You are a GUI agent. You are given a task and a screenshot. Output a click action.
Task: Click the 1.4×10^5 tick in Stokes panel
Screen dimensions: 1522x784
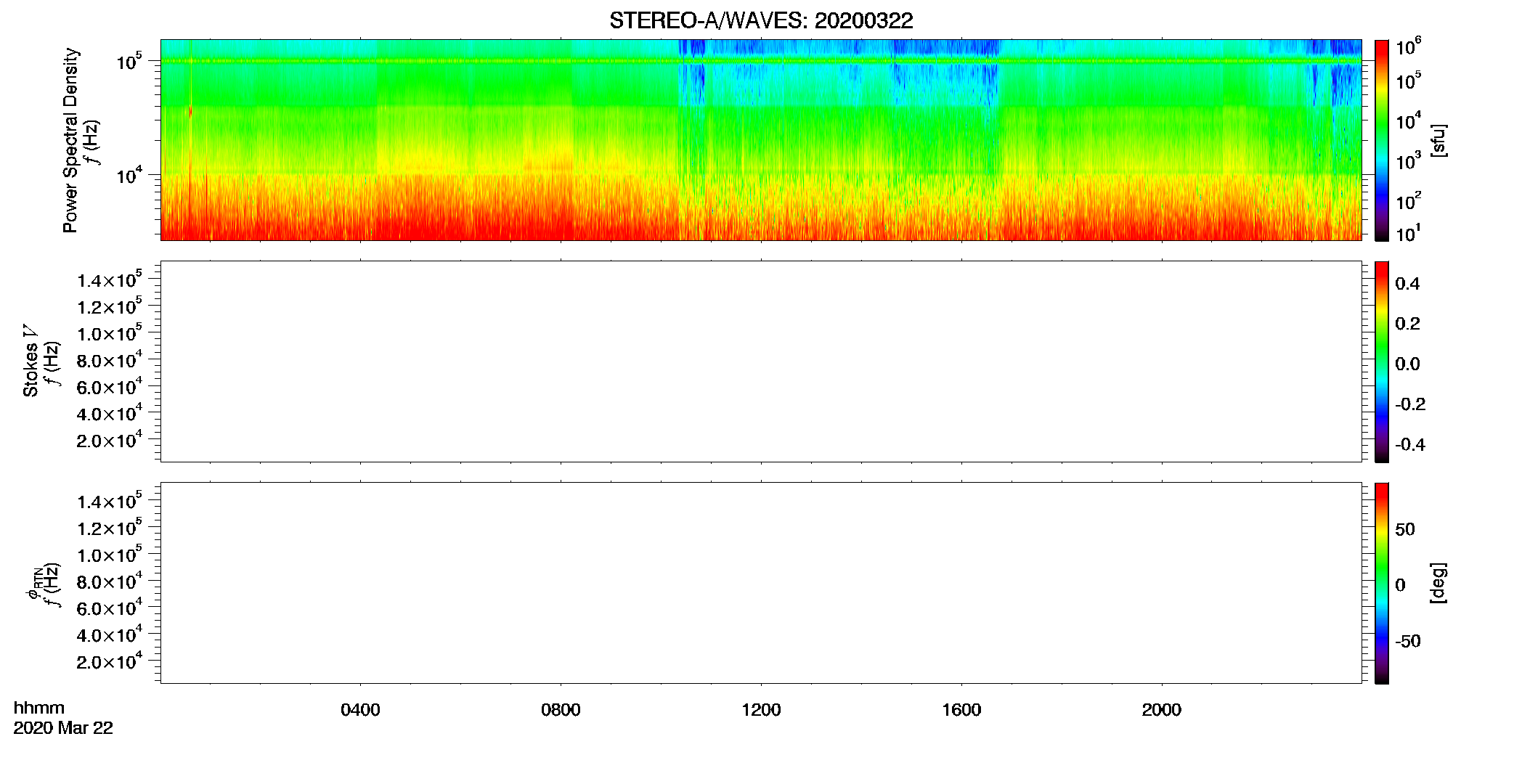point(110,280)
